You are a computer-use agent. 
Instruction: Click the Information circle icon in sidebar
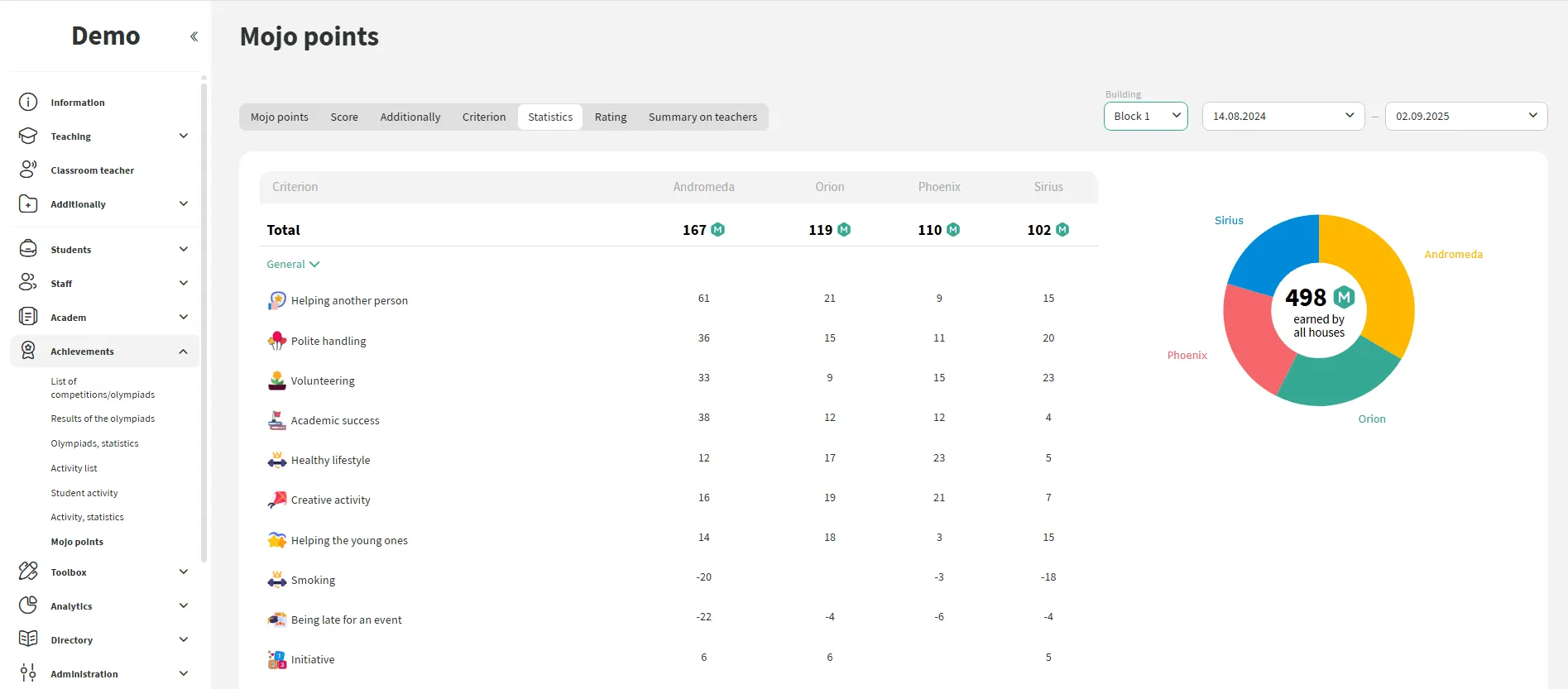pos(28,103)
